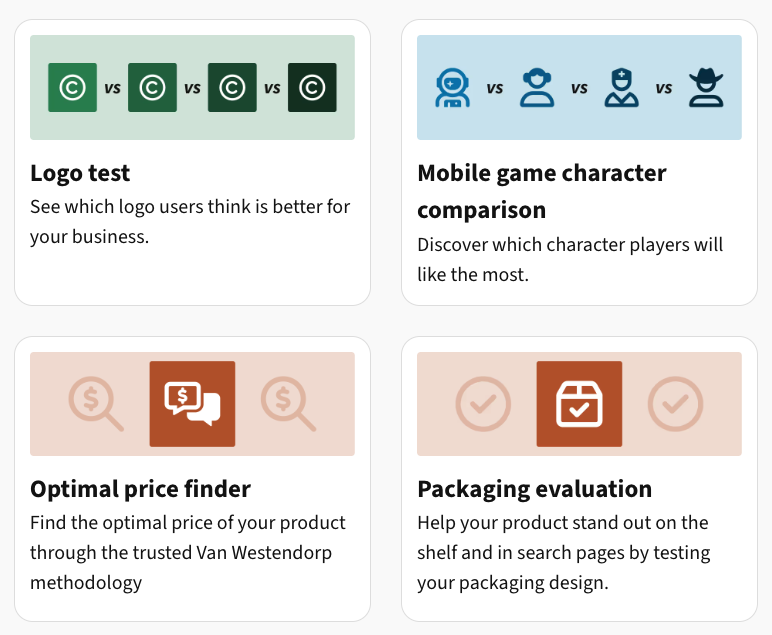
Task: Open the Packaging evaluation template
Action: click(x=579, y=479)
